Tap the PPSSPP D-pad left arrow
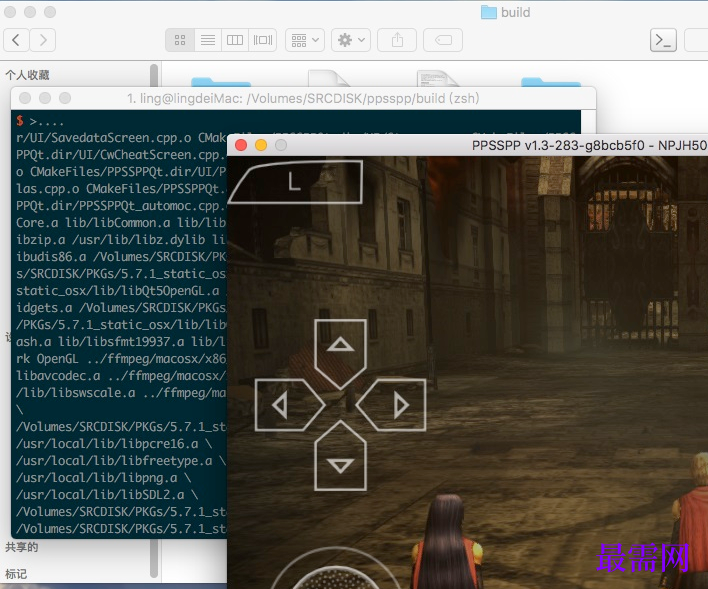 click(x=289, y=405)
